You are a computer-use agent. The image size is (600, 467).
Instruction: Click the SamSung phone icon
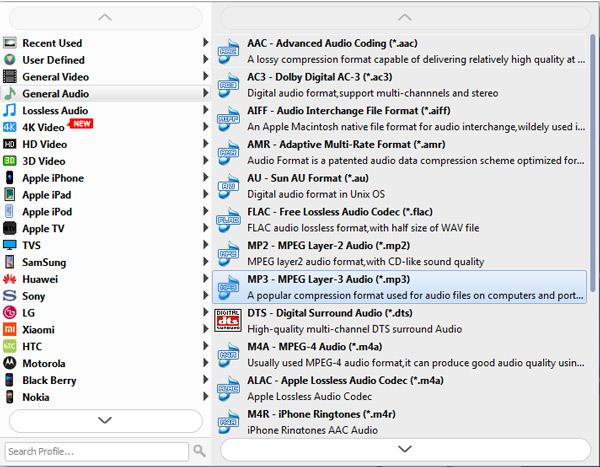10,262
